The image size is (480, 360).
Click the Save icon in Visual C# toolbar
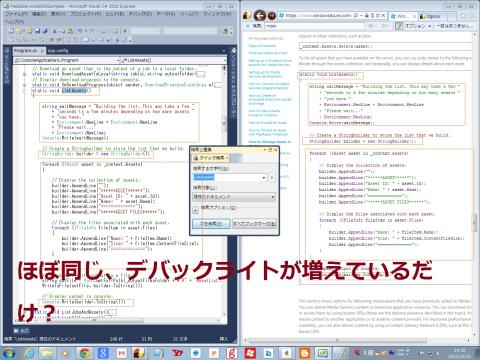click(x=37, y=31)
